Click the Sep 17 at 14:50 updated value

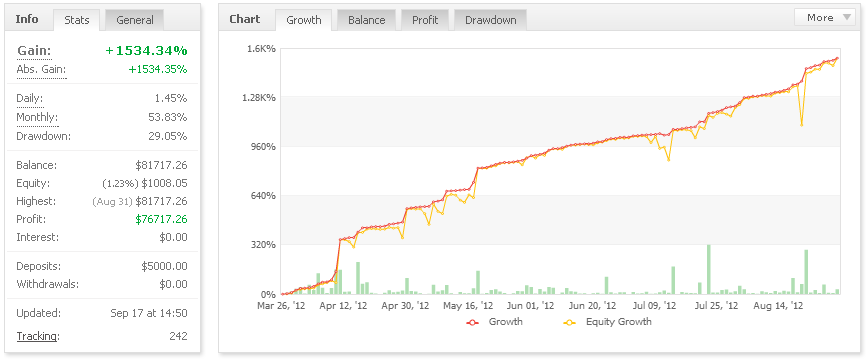click(149, 313)
